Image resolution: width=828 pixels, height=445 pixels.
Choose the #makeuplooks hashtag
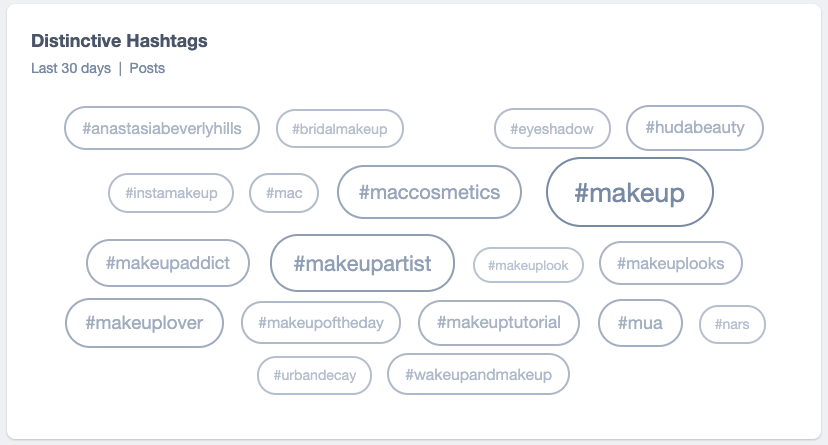pos(669,263)
